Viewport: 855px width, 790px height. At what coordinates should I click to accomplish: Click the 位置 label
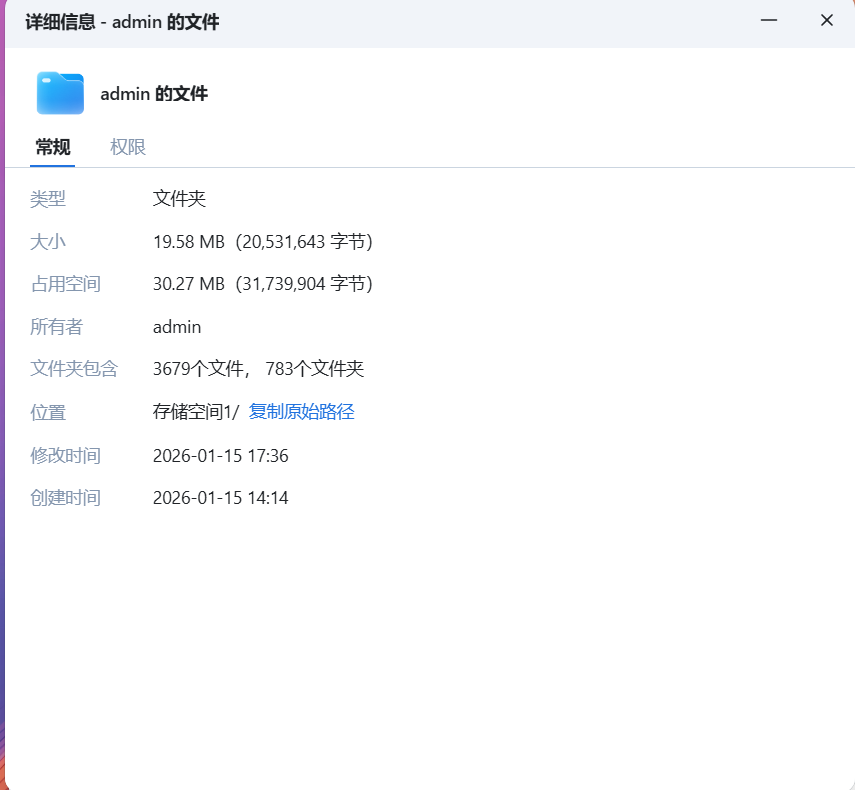(47, 412)
